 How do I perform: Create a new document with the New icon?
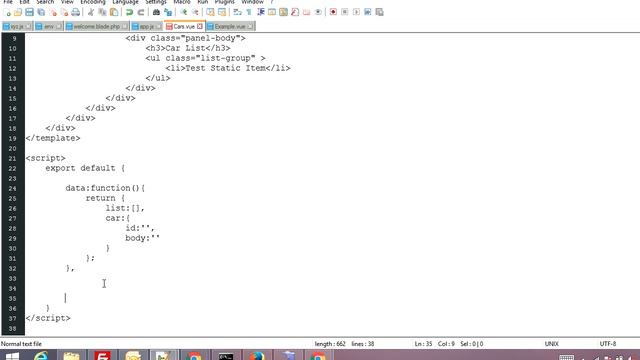point(7,12)
